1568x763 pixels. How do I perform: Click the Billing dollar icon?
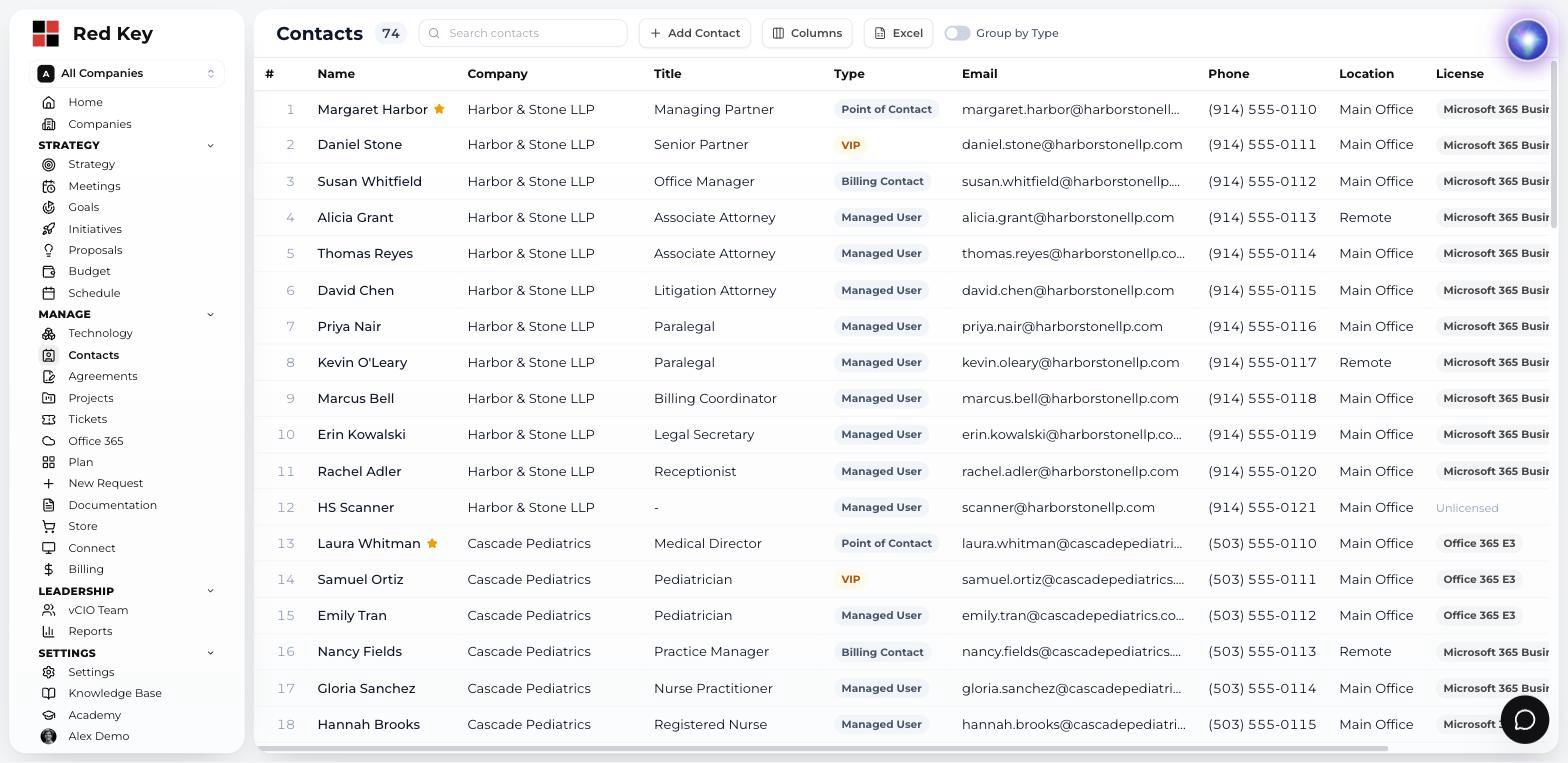click(x=48, y=569)
